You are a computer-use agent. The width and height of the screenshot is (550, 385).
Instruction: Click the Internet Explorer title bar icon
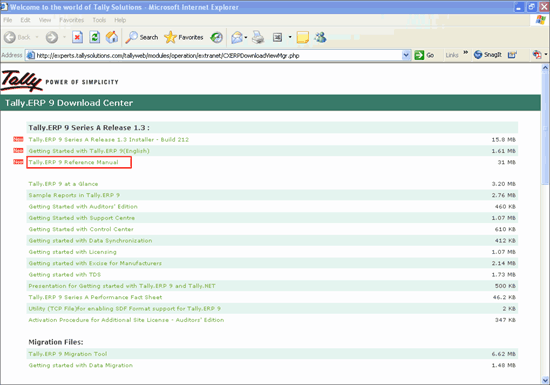point(4,7)
